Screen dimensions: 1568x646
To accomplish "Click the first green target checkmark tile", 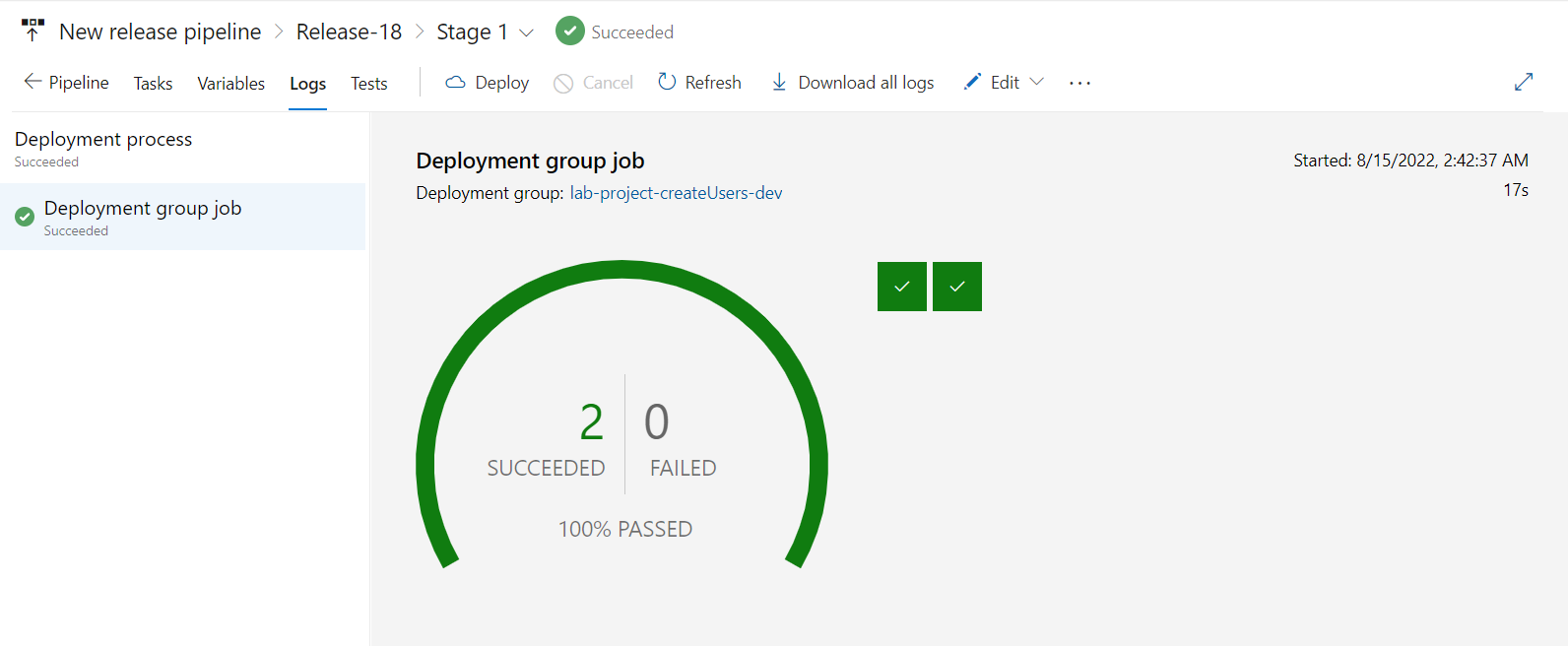I will coord(902,287).
